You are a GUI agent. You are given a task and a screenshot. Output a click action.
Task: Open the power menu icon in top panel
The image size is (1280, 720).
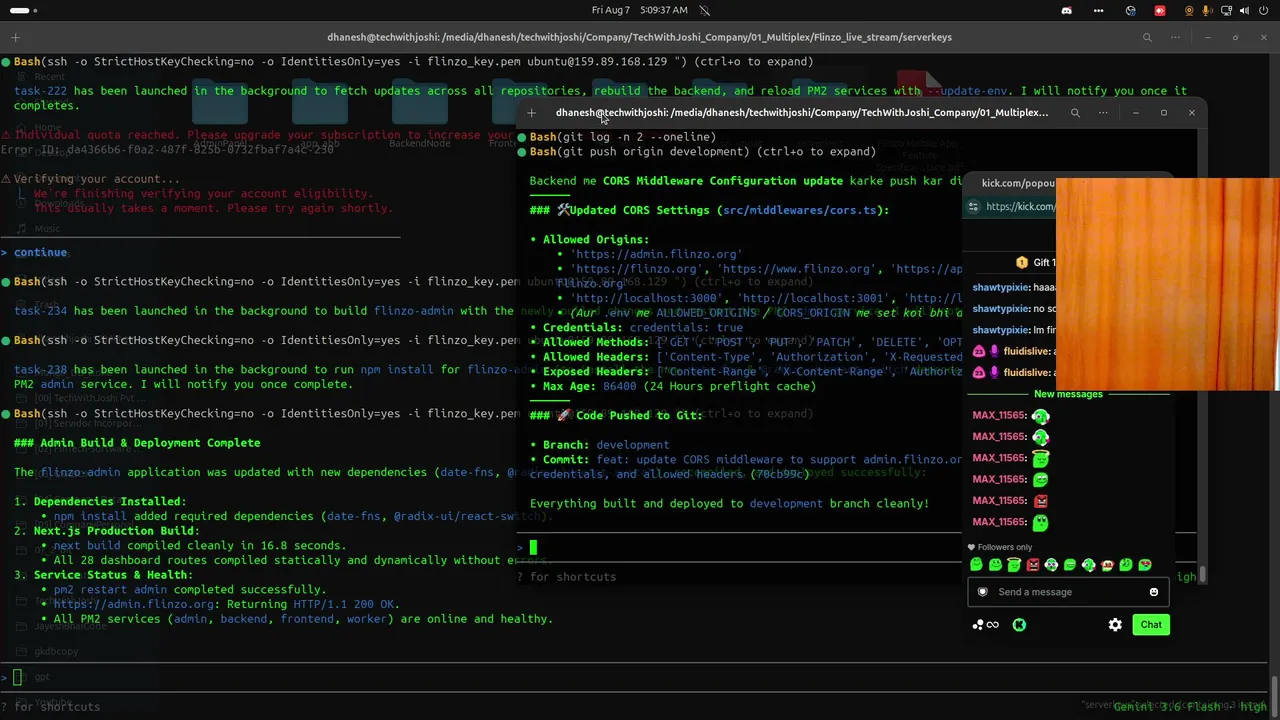coord(1265,10)
